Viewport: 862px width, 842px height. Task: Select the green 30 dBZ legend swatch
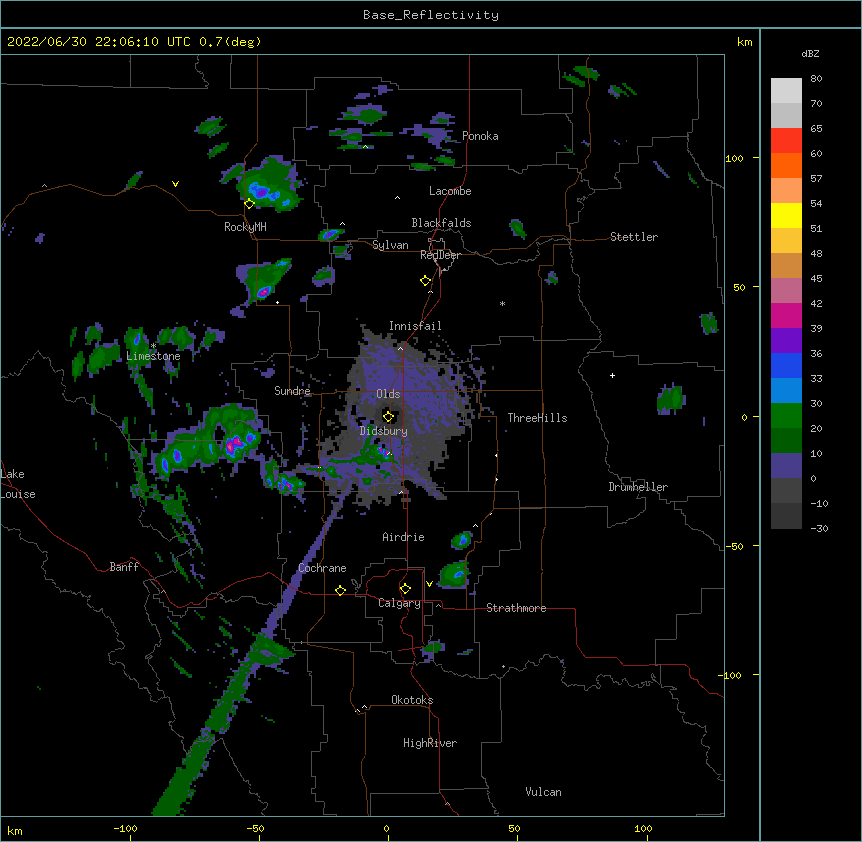tap(786, 416)
